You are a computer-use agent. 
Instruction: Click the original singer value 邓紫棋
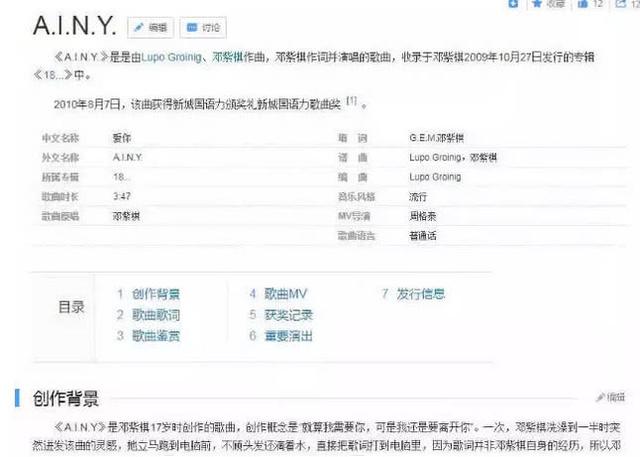click(x=126, y=216)
